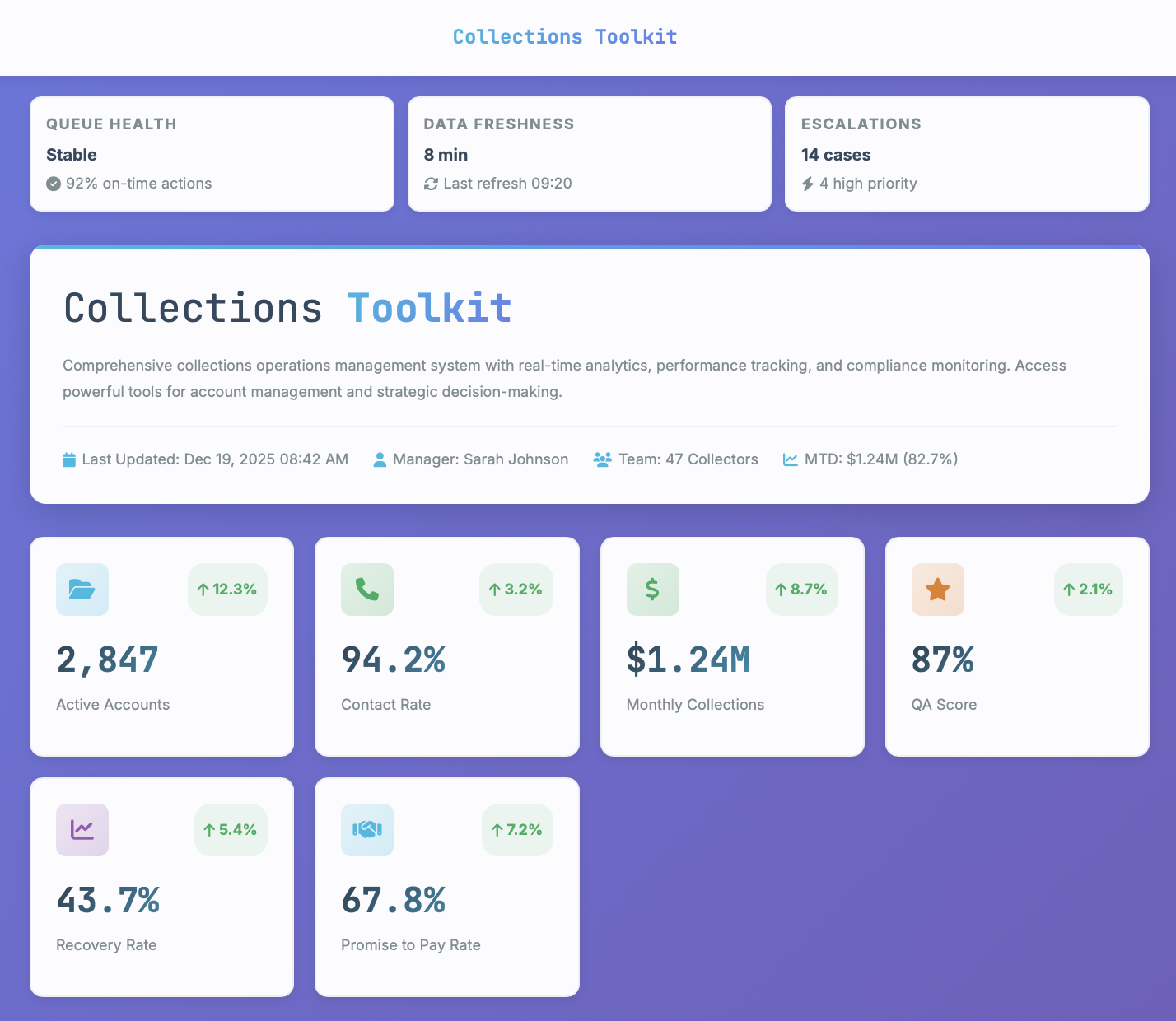Click the Monthly Collections dollar icon
Viewport: 1176px width, 1021px height.
(652, 590)
